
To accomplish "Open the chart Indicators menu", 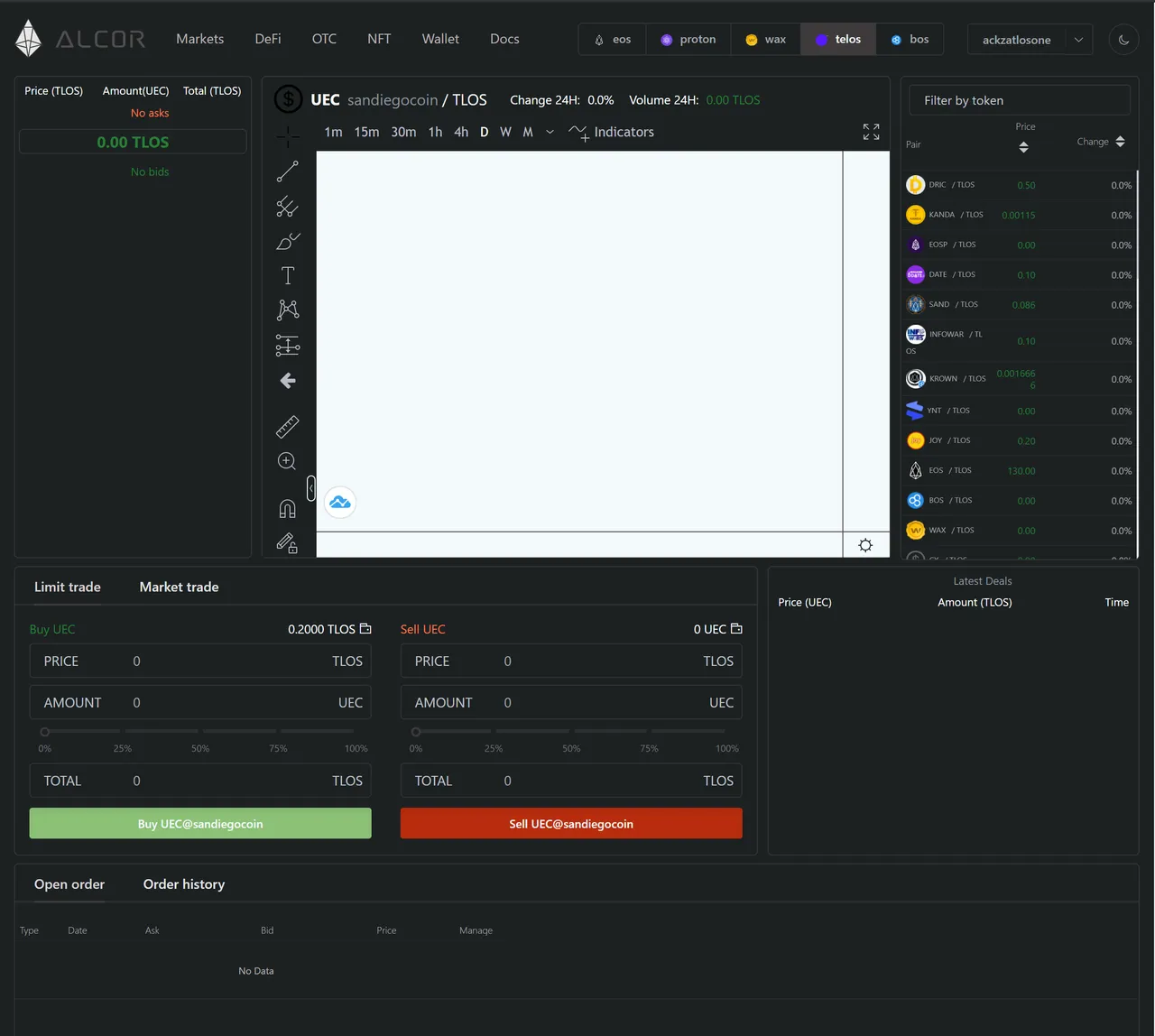I will click(x=611, y=132).
